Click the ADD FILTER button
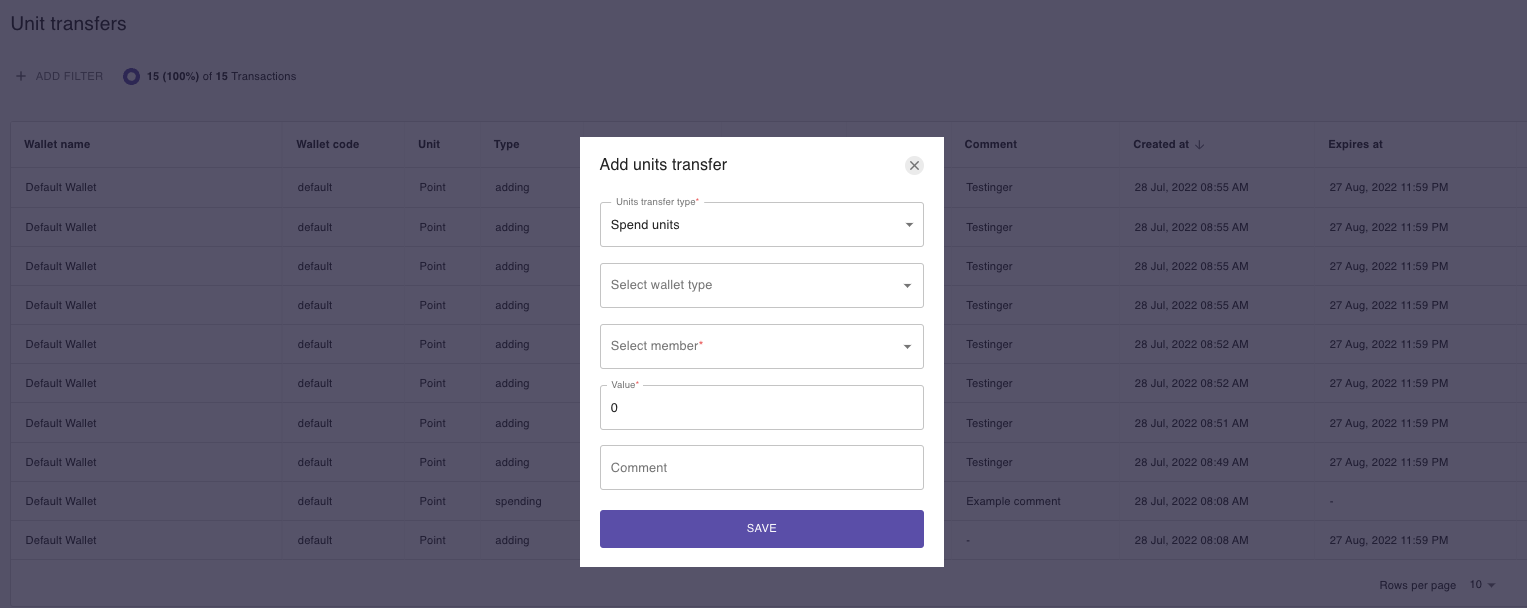Viewport: 1527px width, 608px height. click(x=59, y=76)
